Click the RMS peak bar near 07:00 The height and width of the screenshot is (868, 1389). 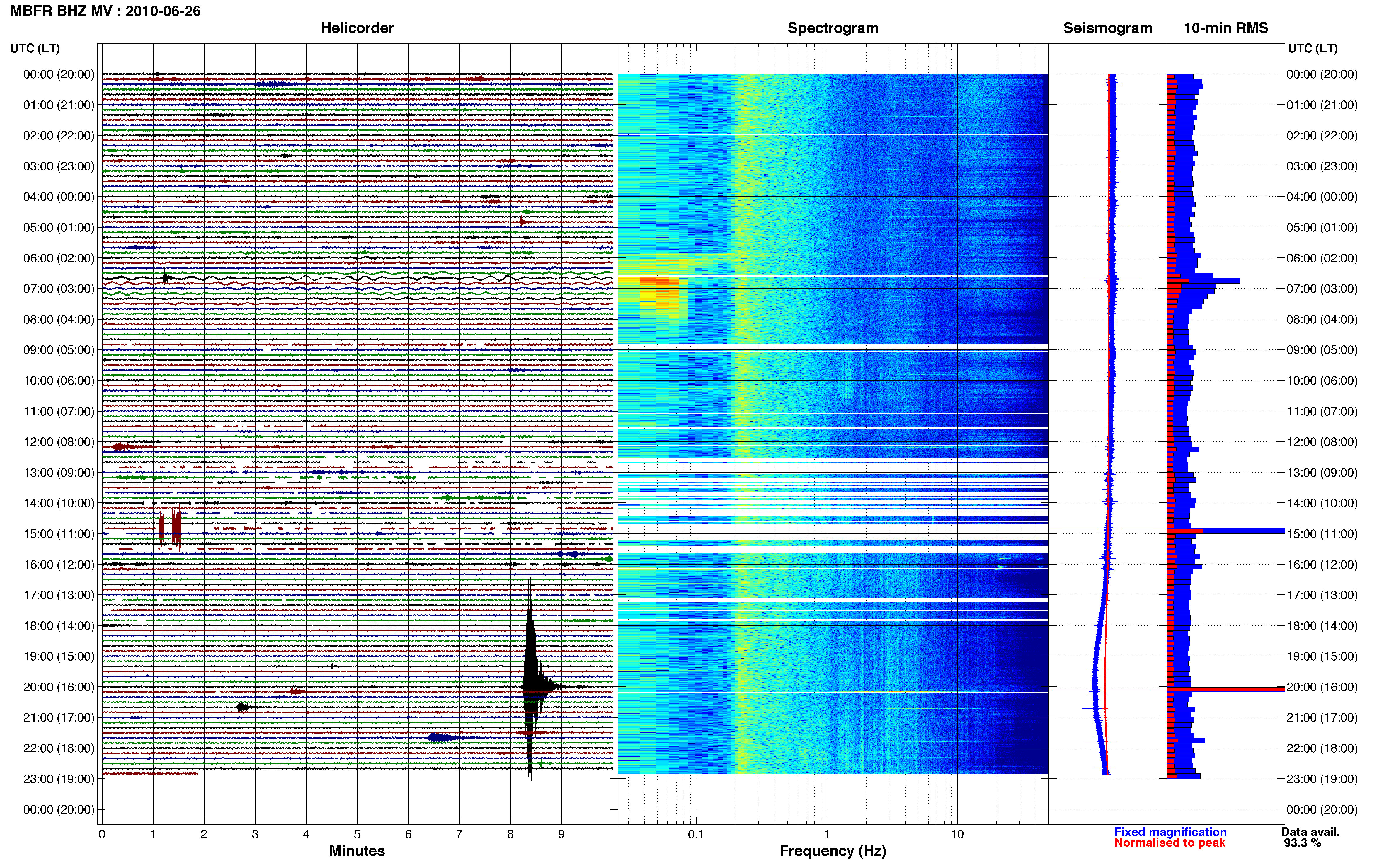click(1203, 281)
